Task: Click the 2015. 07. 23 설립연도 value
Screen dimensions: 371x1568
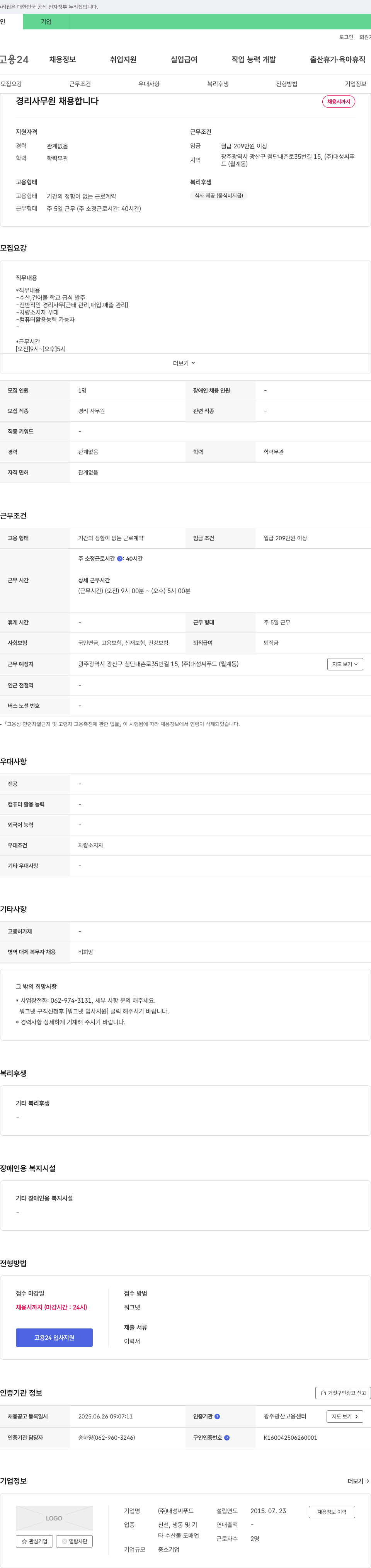Action: pyautogui.click(x=268, y=1511)
